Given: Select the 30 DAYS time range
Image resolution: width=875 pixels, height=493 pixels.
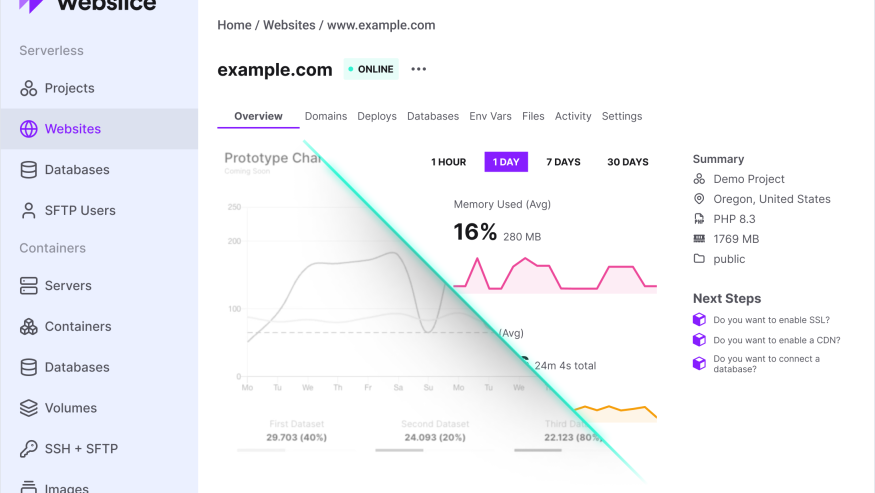Looking at the screenshot, I should tap(627, 162).
